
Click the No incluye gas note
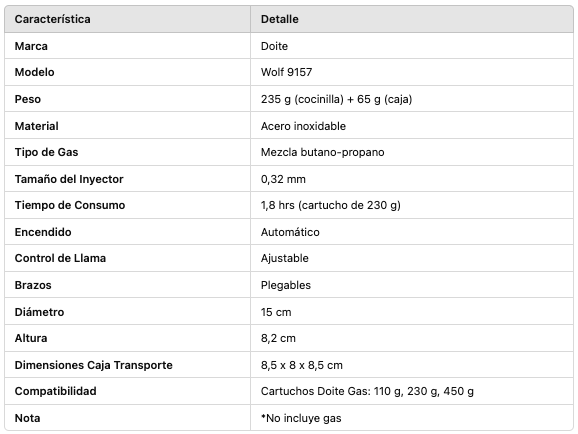[301, 418]
